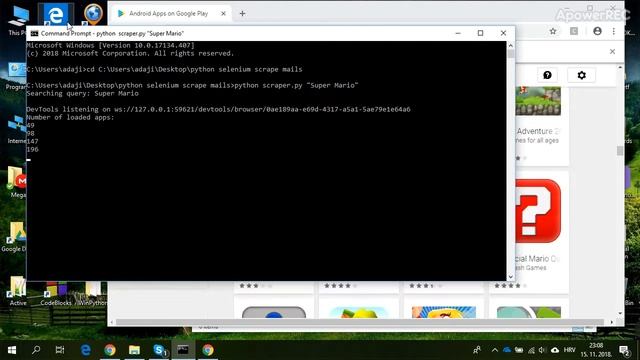
Task: Click the Command Prompt title bar icon
Action: coord(34,33)
